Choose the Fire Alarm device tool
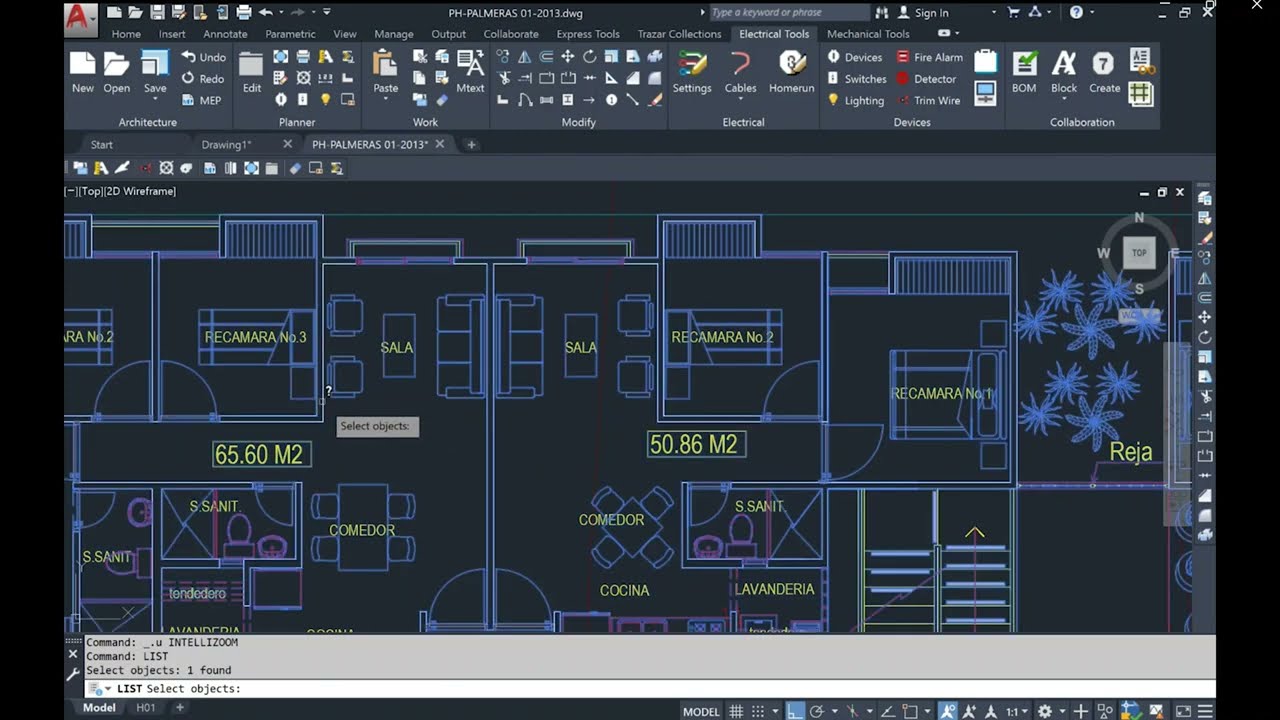This screenshot has width=1280, height=720. coord(929,57)
